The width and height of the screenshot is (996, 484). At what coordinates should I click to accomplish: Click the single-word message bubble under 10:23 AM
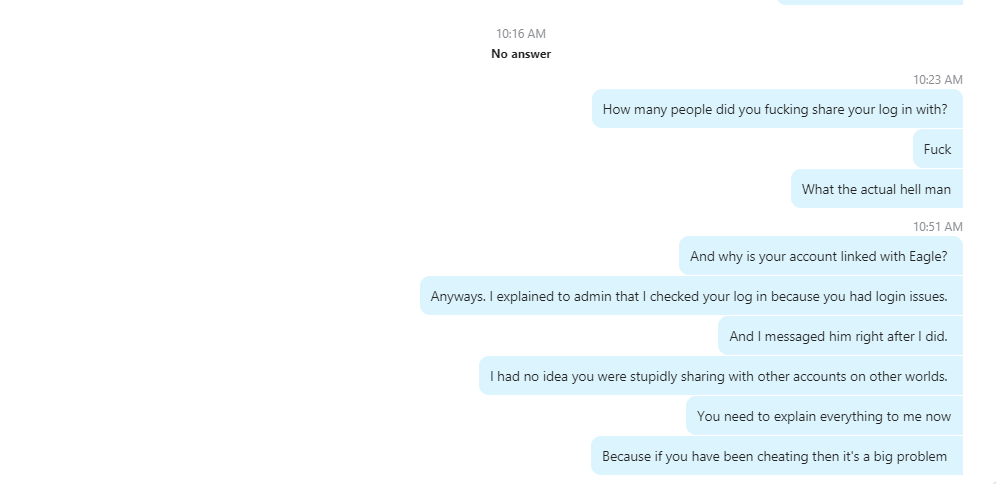(938, 149)
